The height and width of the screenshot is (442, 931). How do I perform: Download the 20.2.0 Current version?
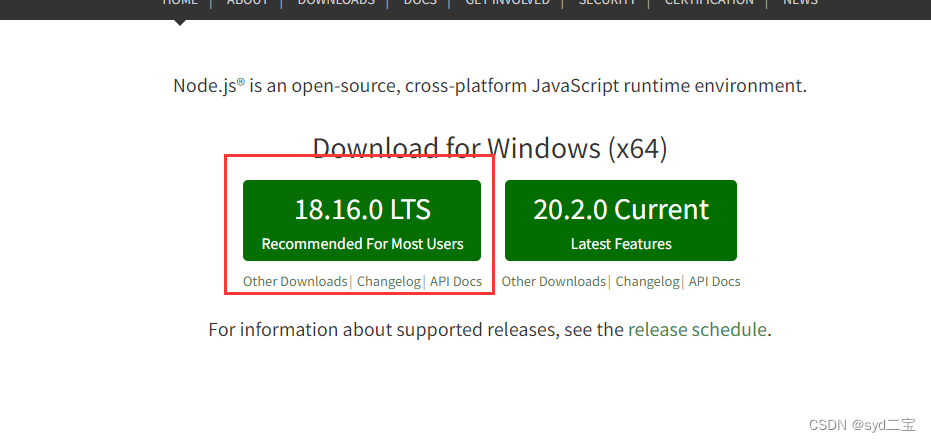coord(620,220)
